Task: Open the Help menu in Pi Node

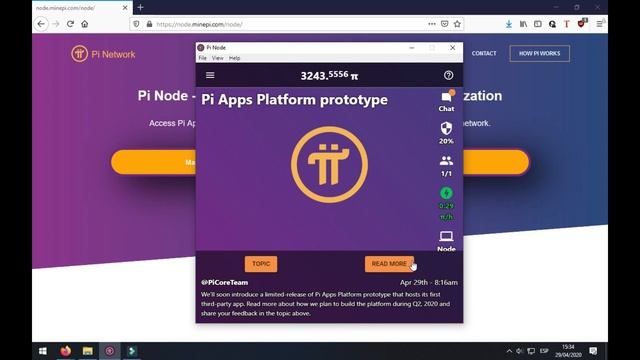Action: pyautogui.click(x=234, y=58)
